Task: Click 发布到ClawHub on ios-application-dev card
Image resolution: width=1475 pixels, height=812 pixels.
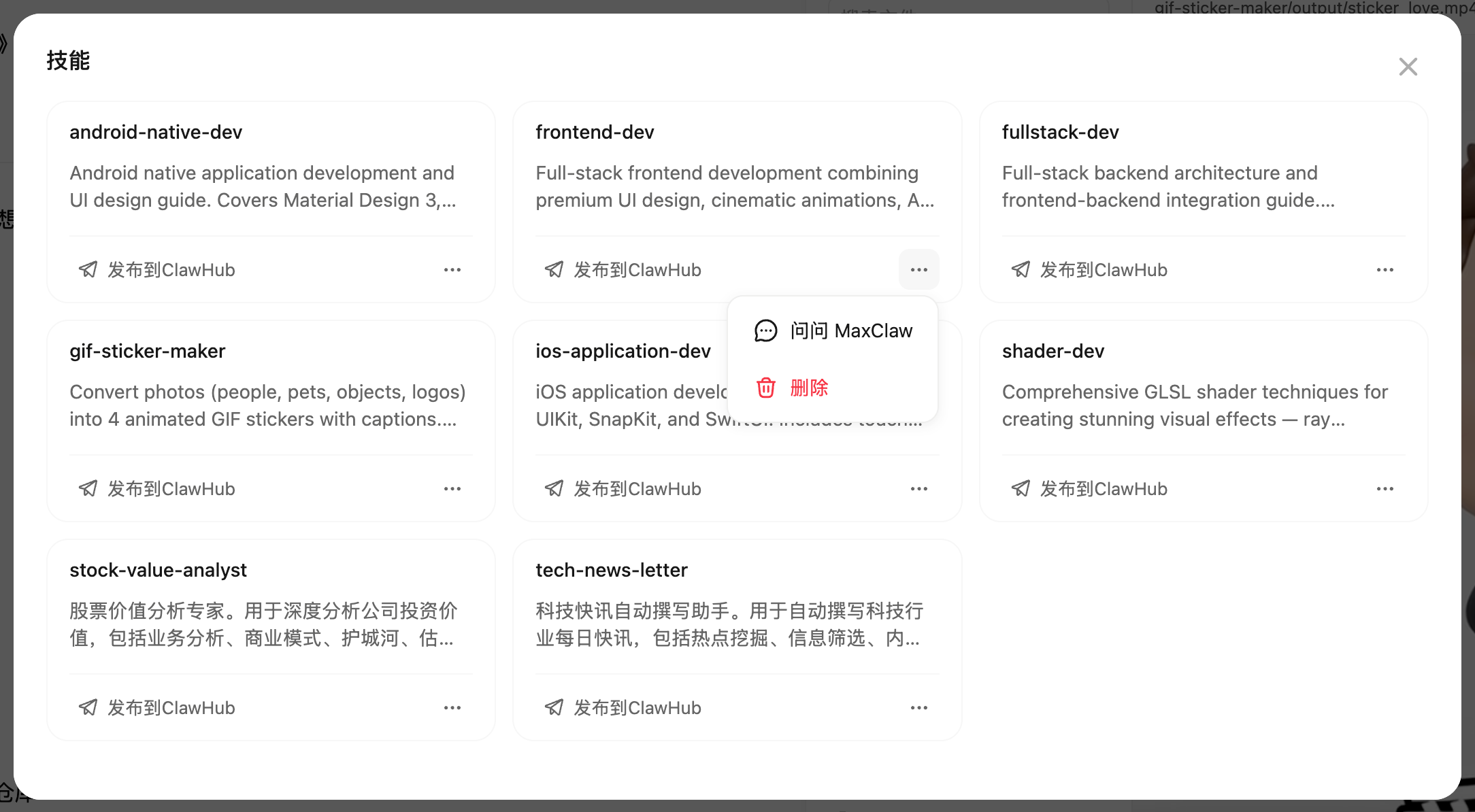Action: tap(636, 488)
